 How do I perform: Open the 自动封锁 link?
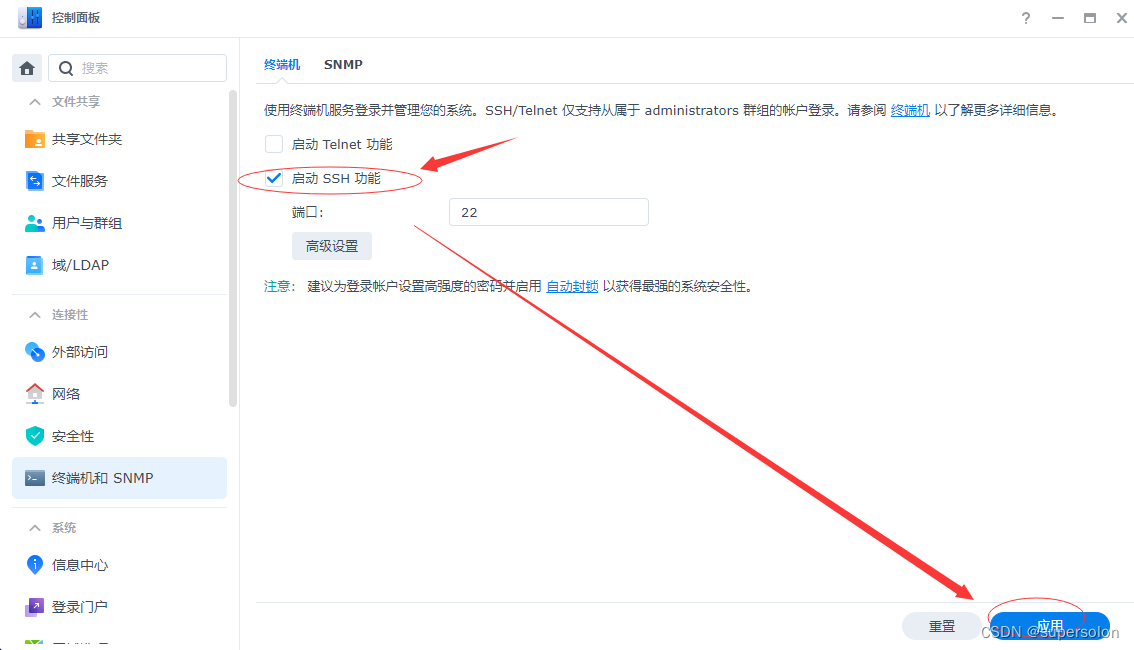(x=572, y=285)
